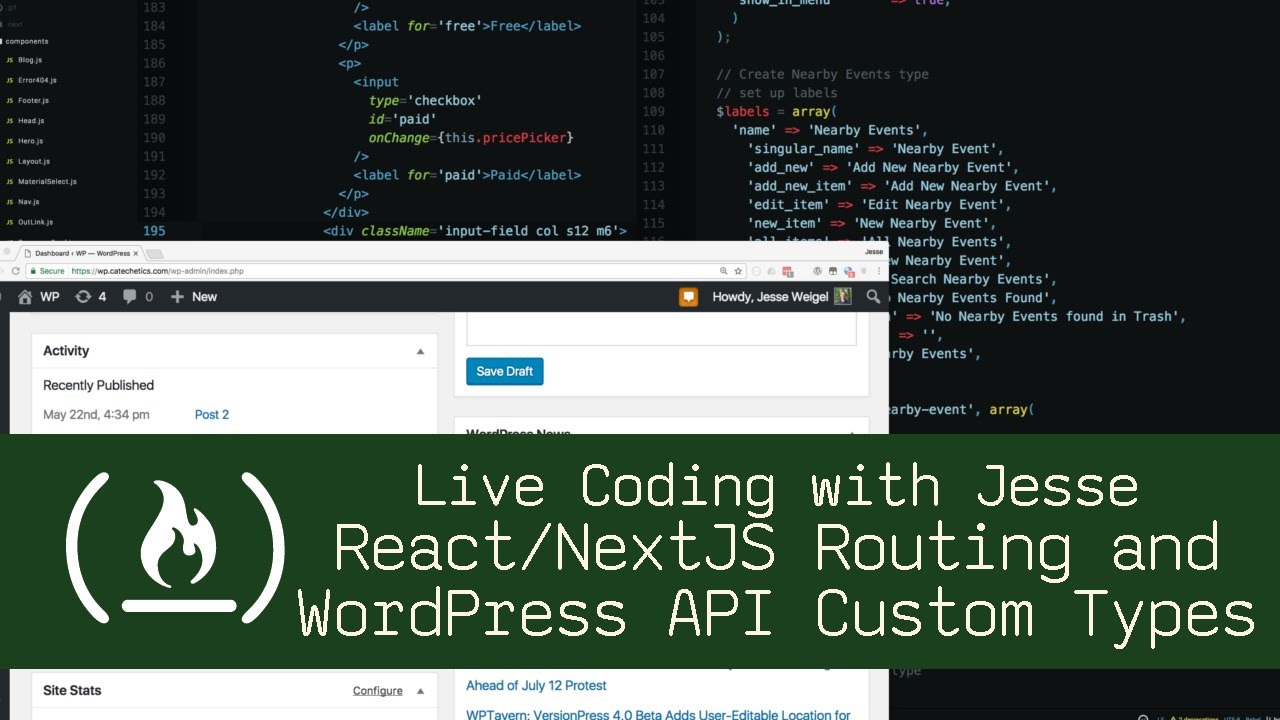
Task: Click Jesse Weigel's avatar thumbnail
Action: [843, 297]
